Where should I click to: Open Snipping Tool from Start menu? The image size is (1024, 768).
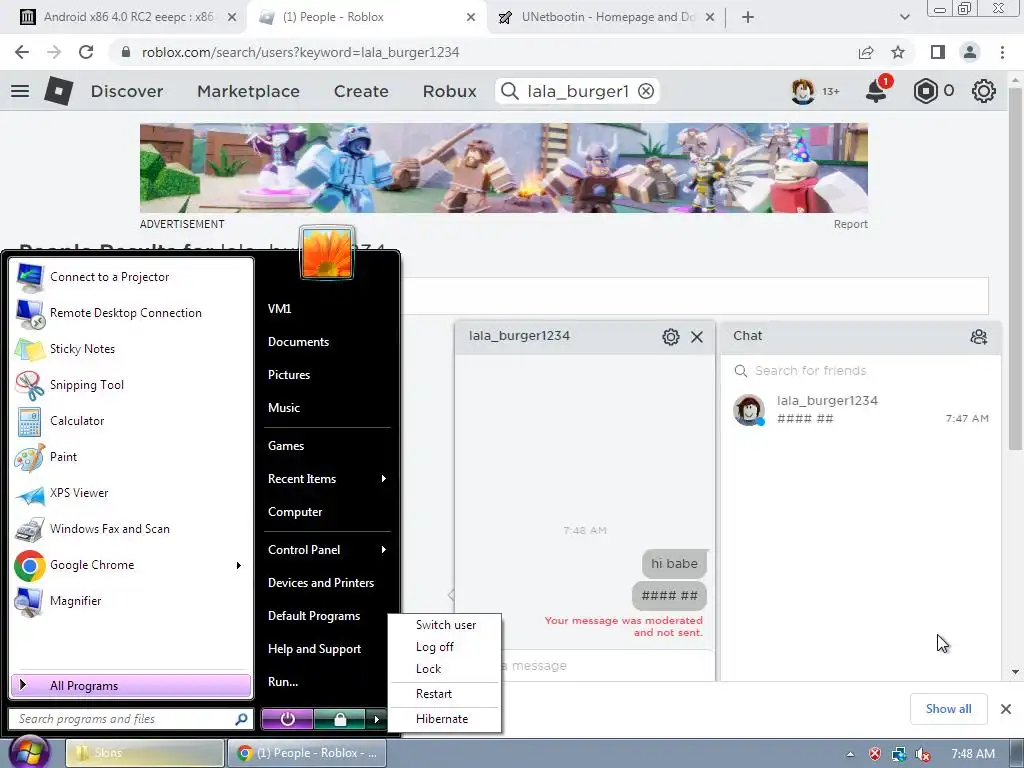[x=131, y=385]
